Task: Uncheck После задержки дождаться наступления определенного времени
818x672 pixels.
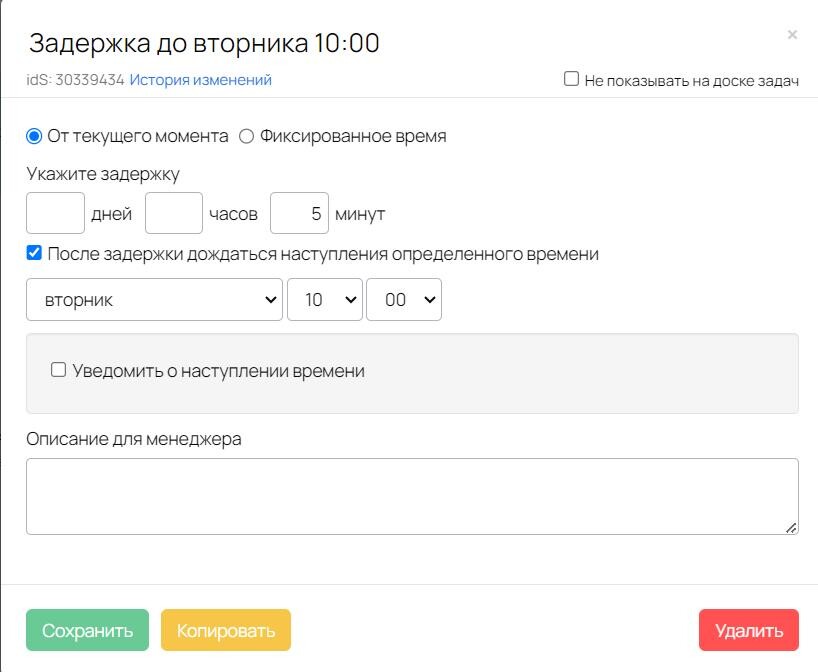Action: click(x=34, y=254)
